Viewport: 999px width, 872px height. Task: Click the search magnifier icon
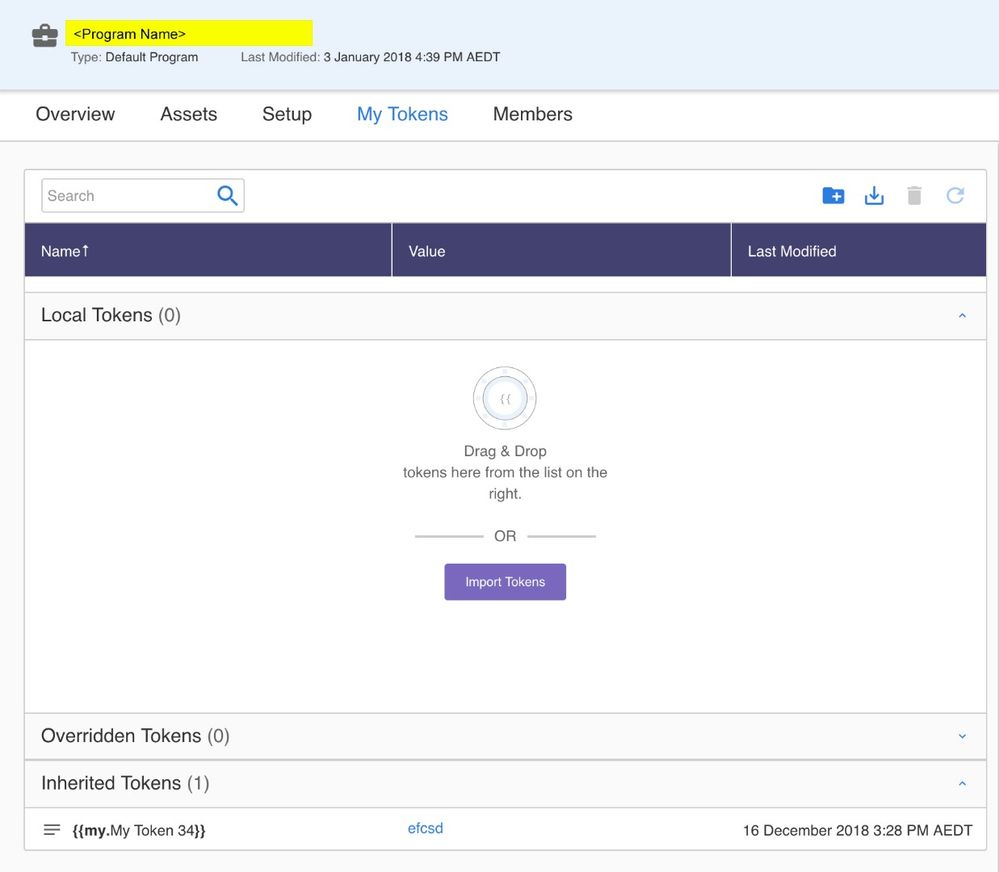pyautogui.click(x=228, y=196)
